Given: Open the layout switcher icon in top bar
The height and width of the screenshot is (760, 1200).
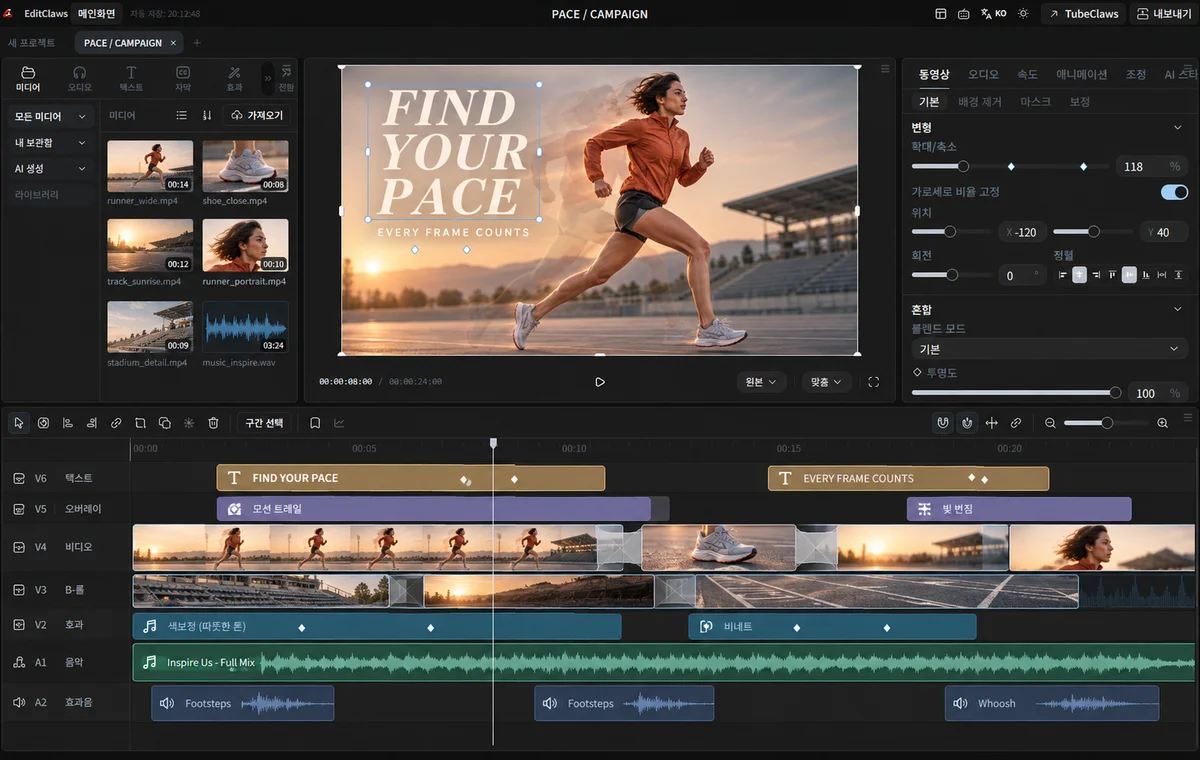Looking at the screenshot, I should [x=940, y=14].
